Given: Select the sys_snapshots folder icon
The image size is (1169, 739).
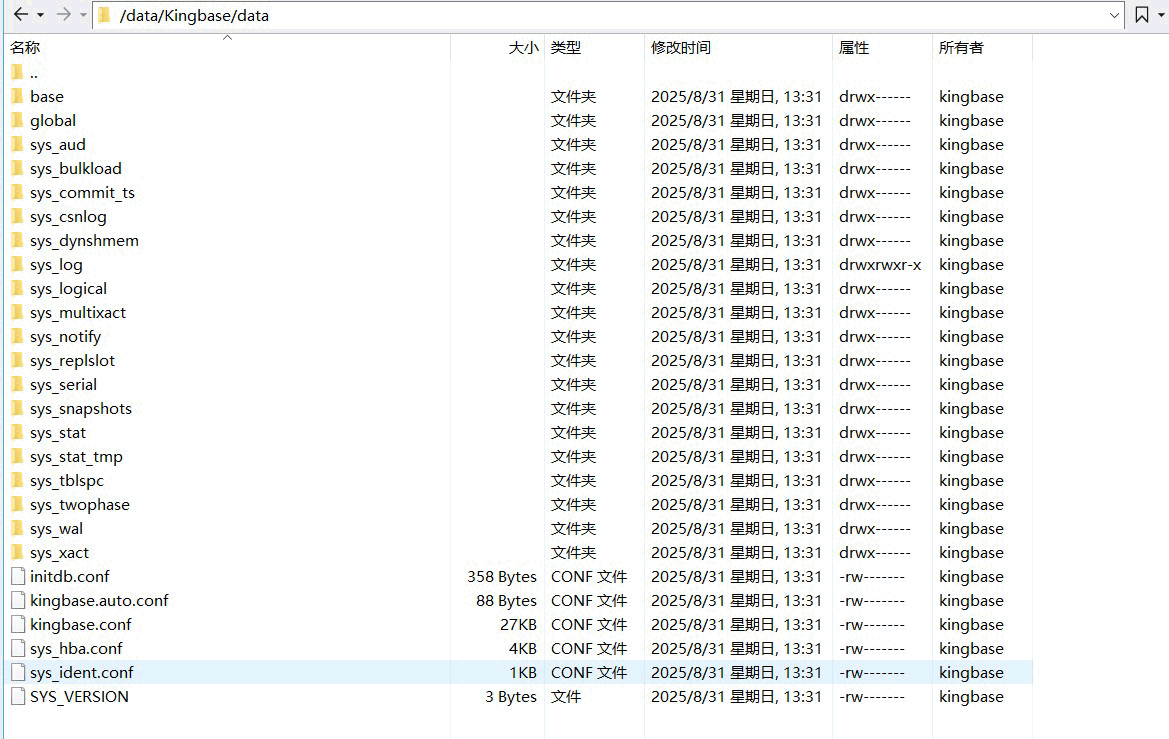Looking at the screenshot, I should coord(18,408).
